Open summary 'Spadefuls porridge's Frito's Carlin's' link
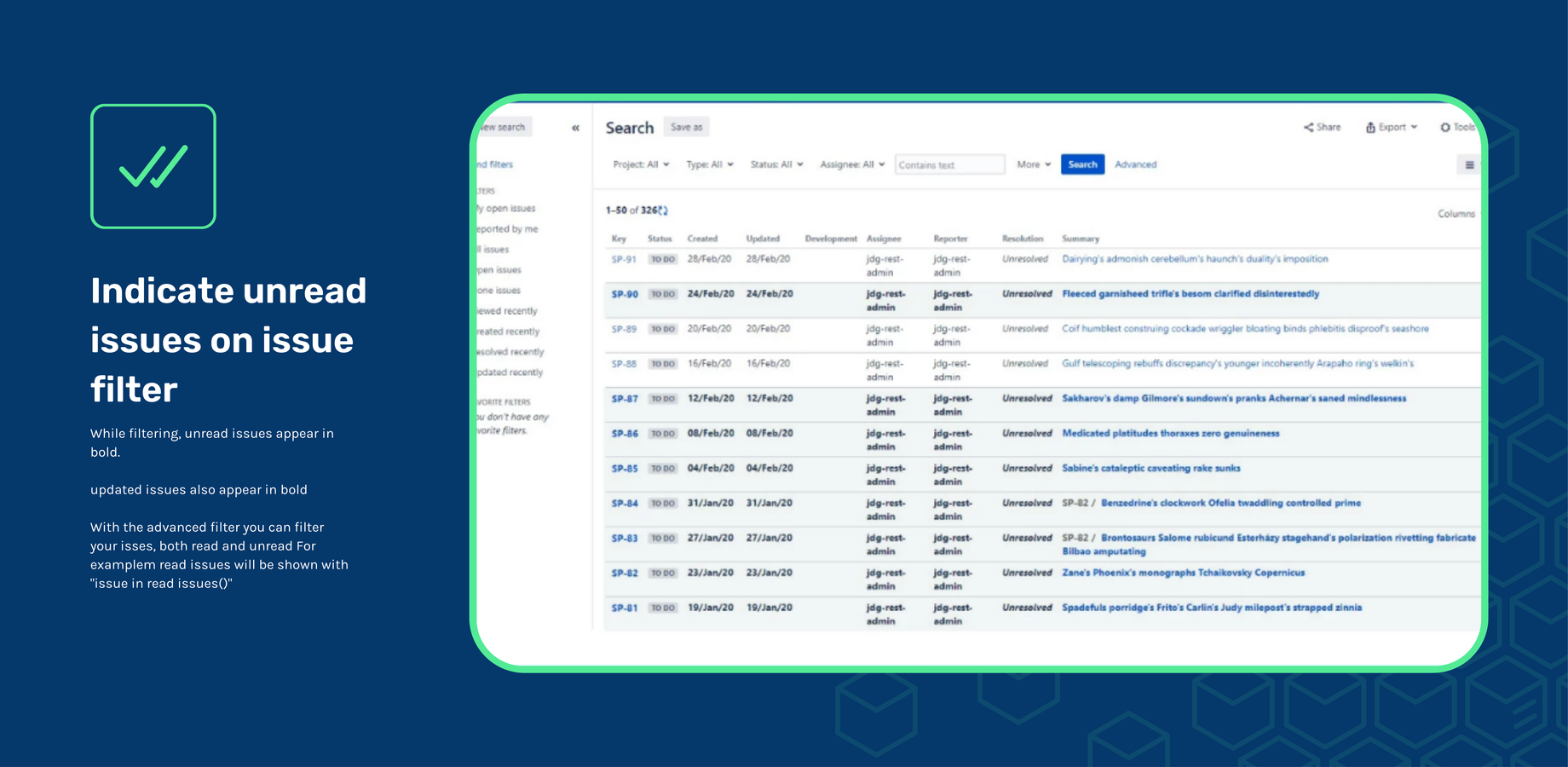The height and width of the screenshot is (767, 1568). pos(1212,608)
